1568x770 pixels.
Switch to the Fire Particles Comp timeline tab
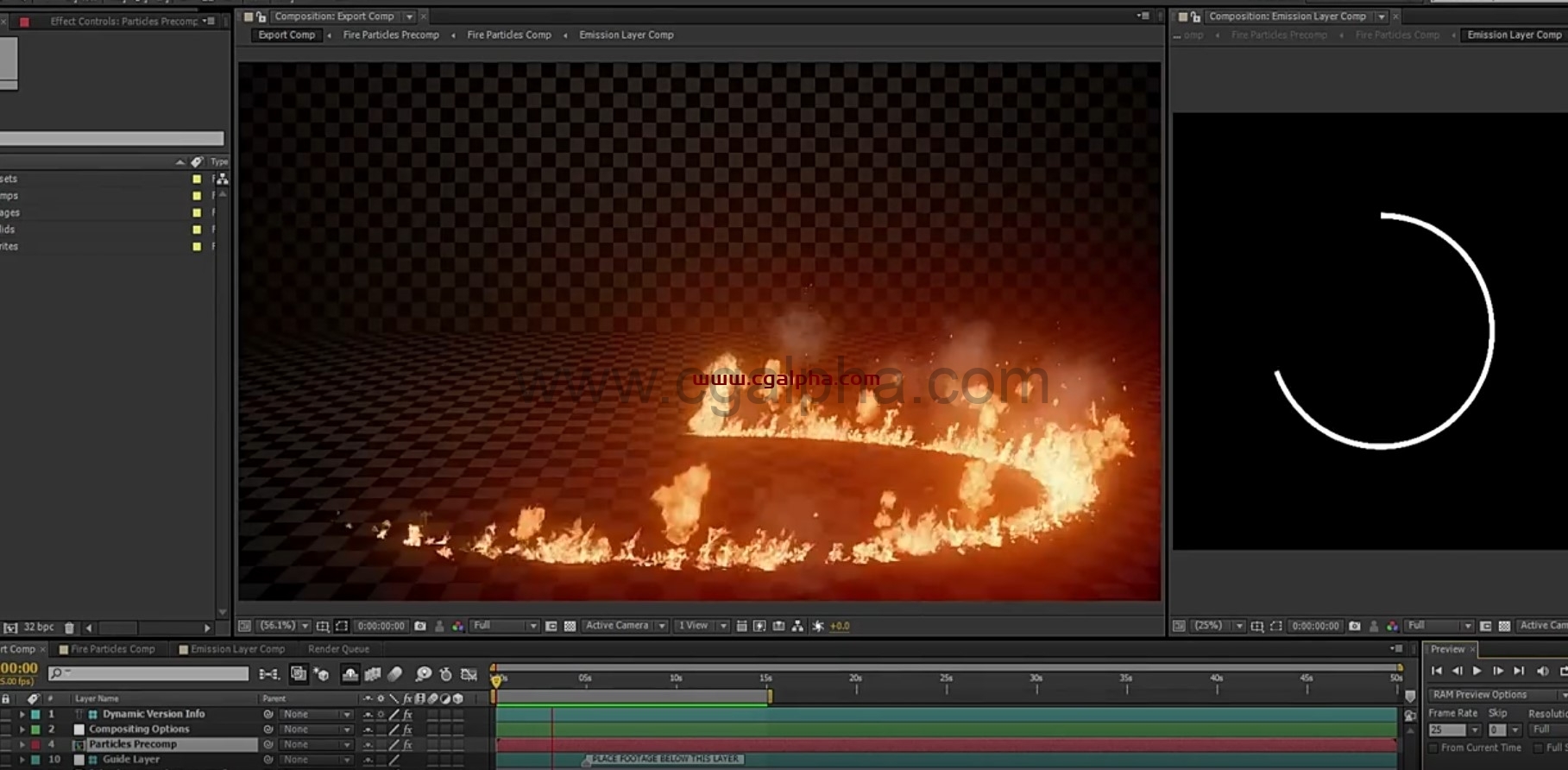click(x=112, y=649)
